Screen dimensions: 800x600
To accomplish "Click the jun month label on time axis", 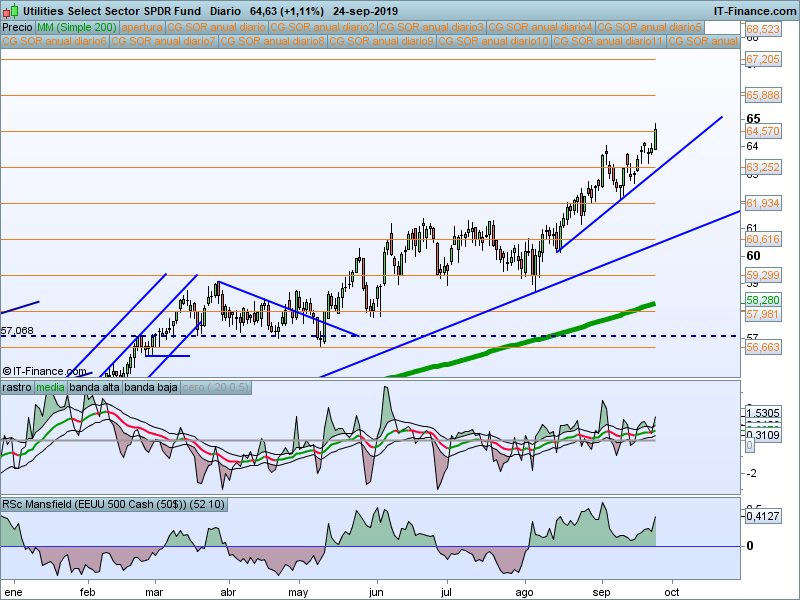I will (x=376, y=592).
